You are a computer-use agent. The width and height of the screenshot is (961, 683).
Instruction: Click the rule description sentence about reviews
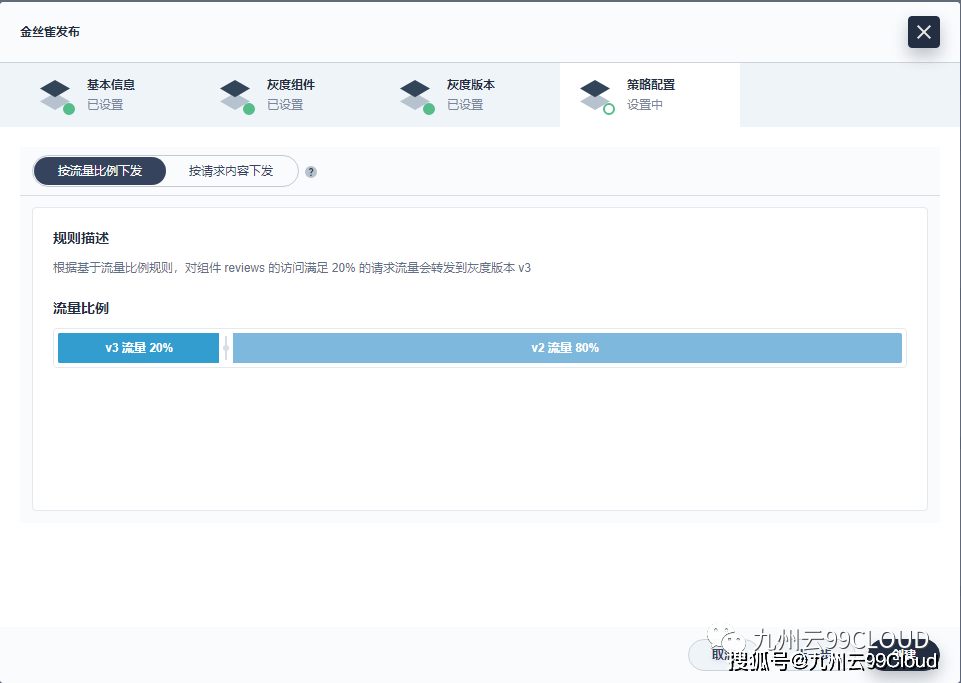pyautogui.click(x=292, y=268)
